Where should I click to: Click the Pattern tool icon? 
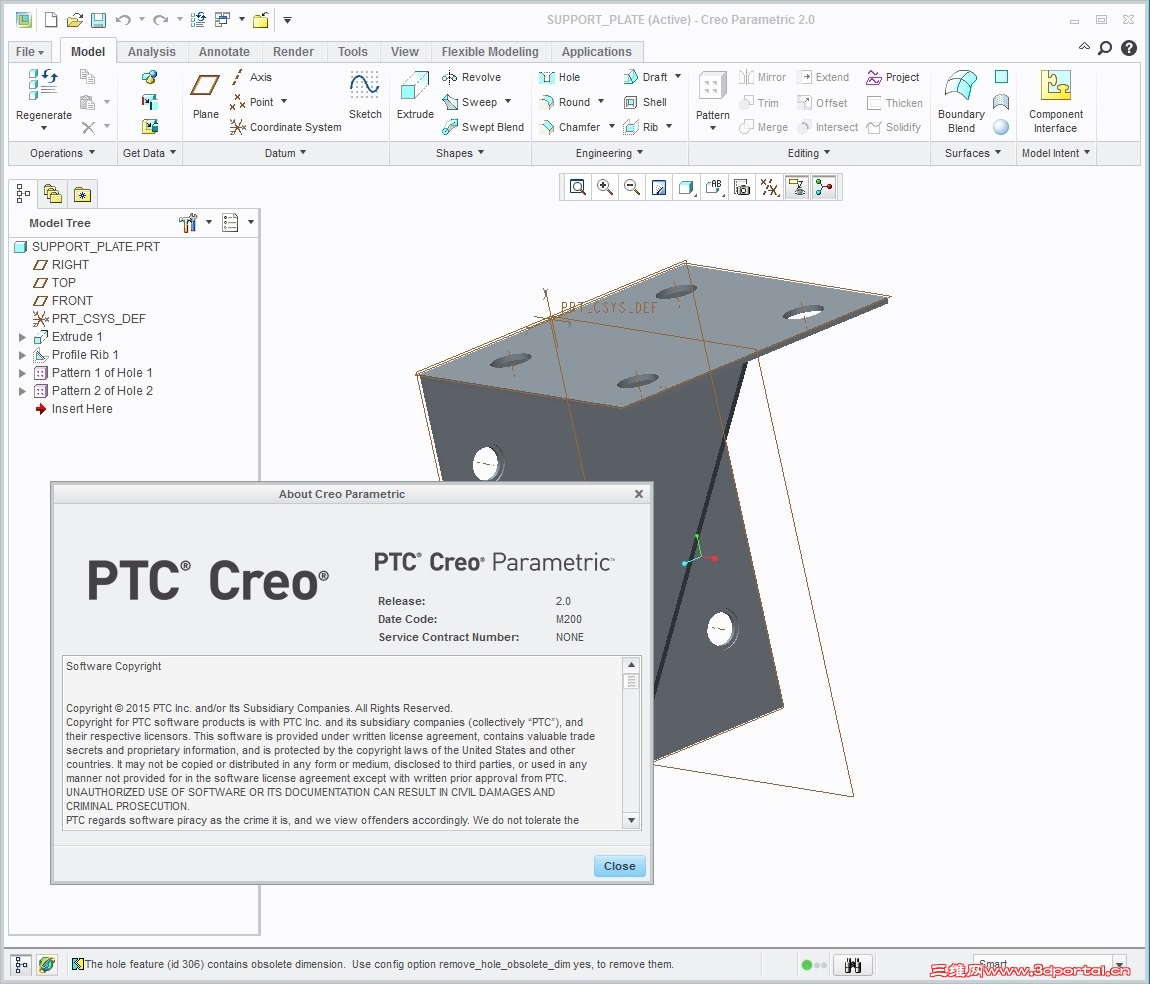712,87
